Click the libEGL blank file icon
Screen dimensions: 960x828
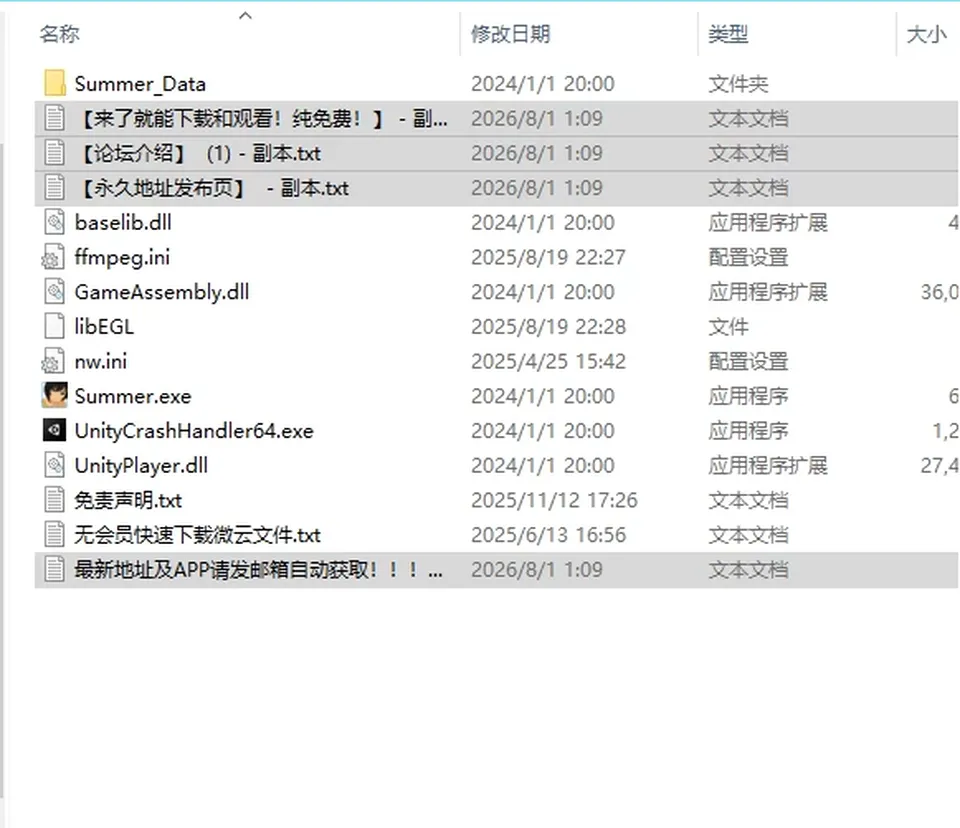(54, 326)
